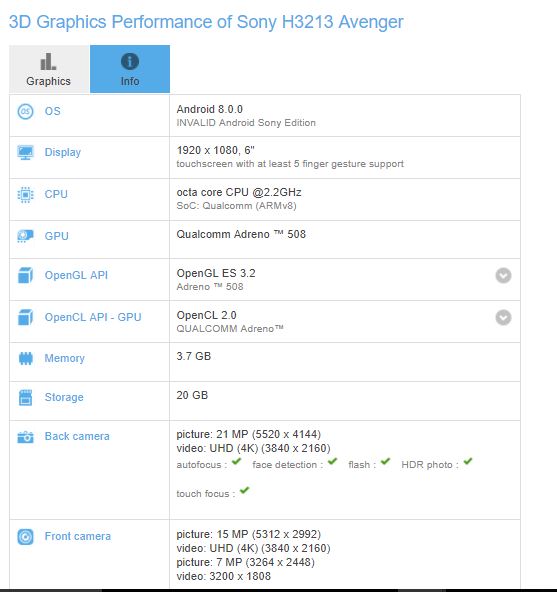557x592 pixels.
Task: Click the OS label
Action: 52,111
